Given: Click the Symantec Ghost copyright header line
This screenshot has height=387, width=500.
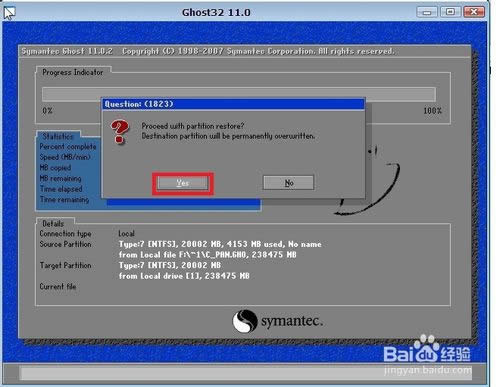Looking at the screenshot, I should pos(208,51).
